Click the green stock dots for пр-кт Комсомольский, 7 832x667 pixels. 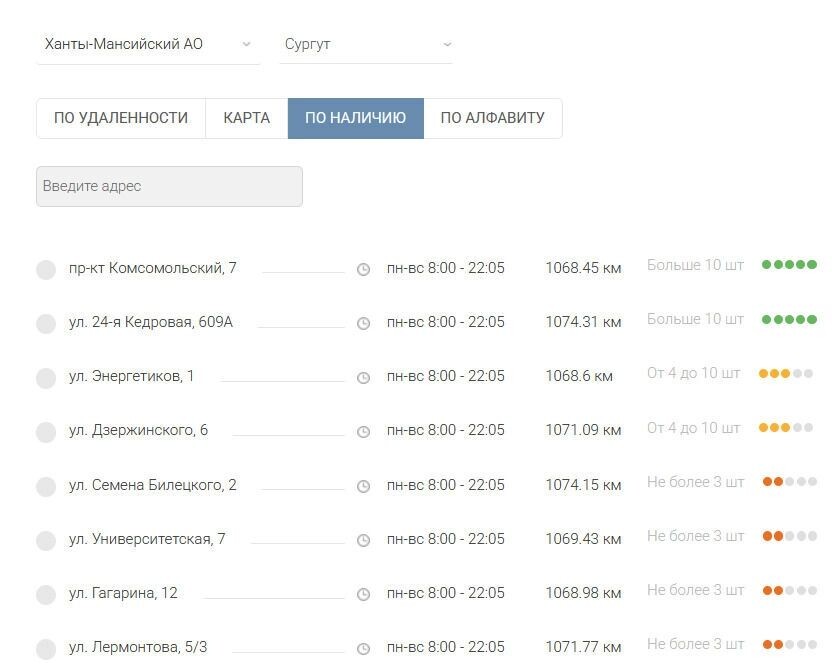pyautogui.click(x=789, y=264)
